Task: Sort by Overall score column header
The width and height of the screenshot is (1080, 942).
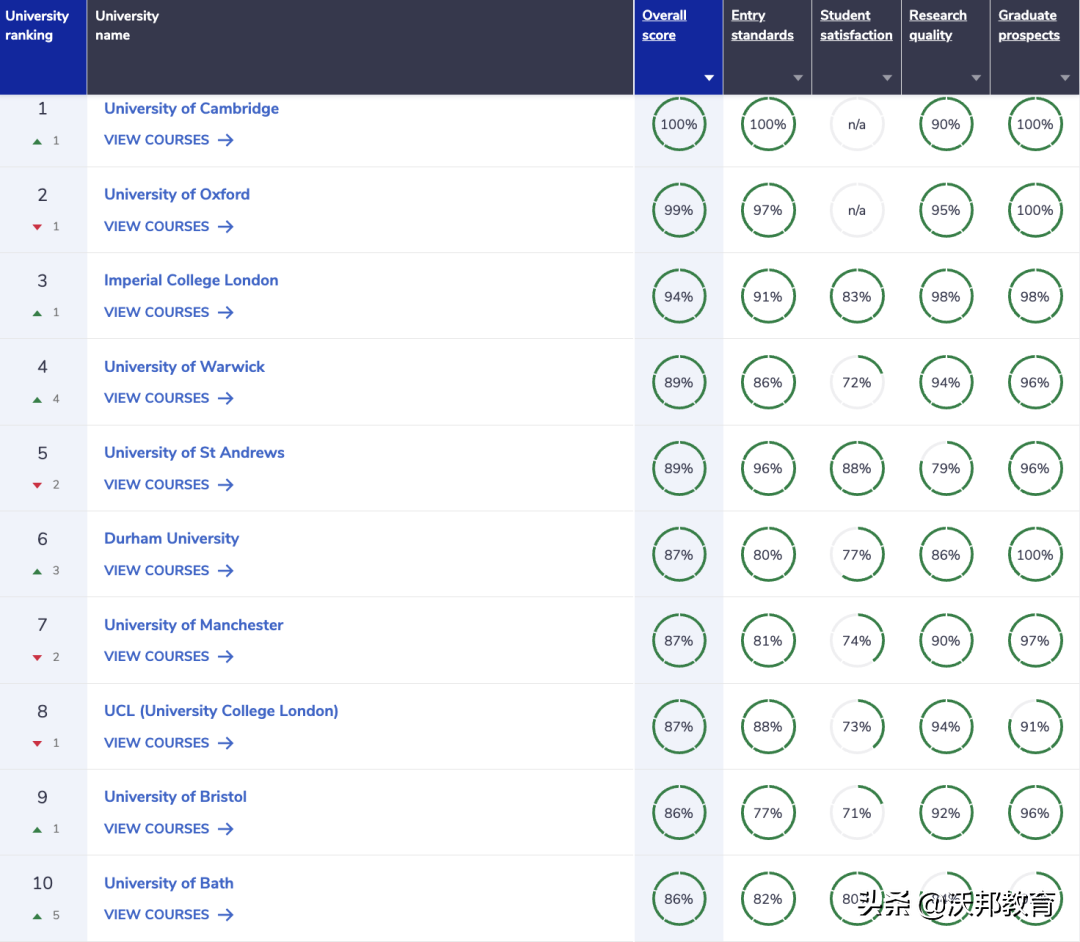Action: tap(664, 25)
